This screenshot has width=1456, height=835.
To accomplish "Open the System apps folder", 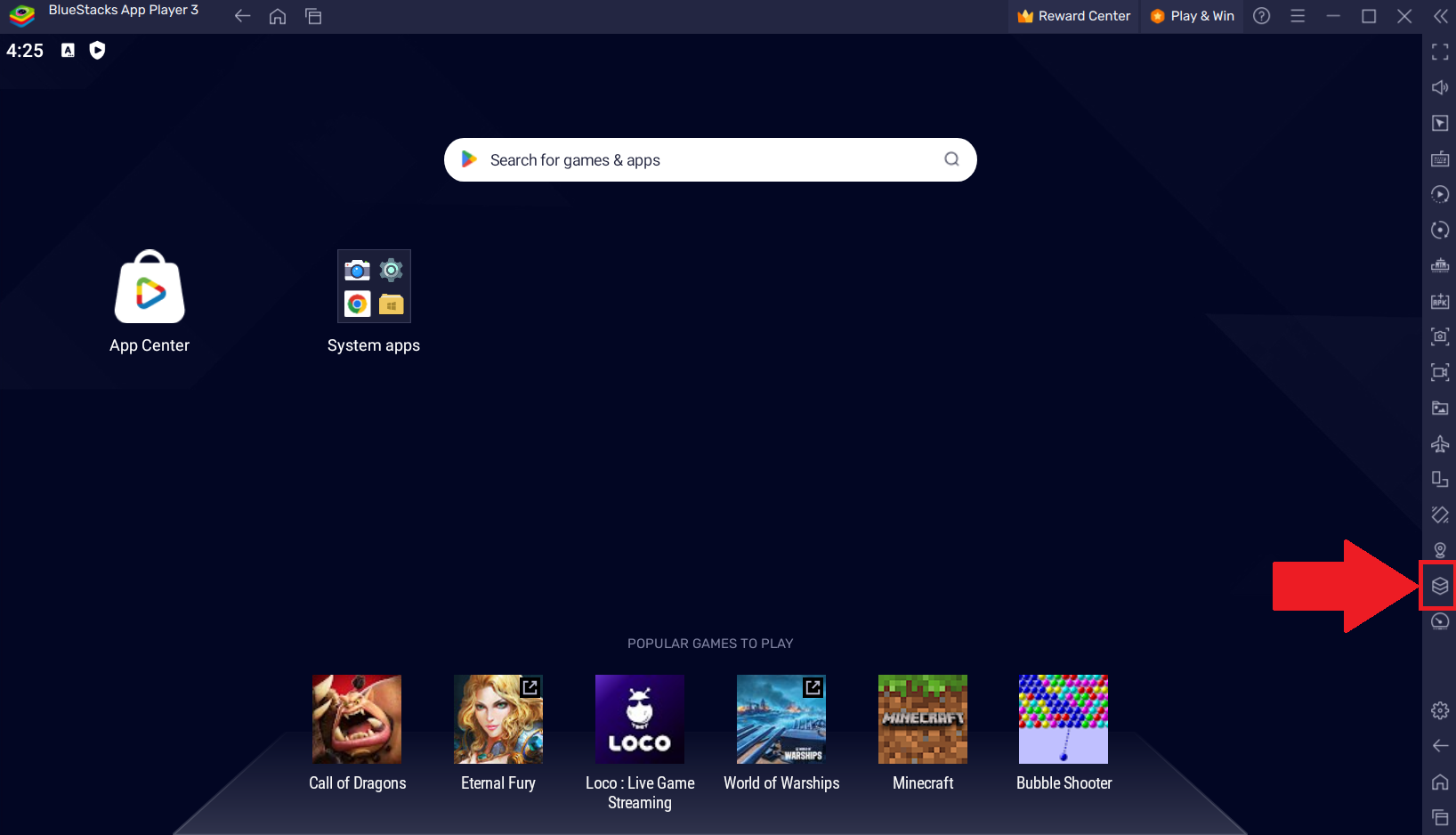I will (x=374, y=286).
